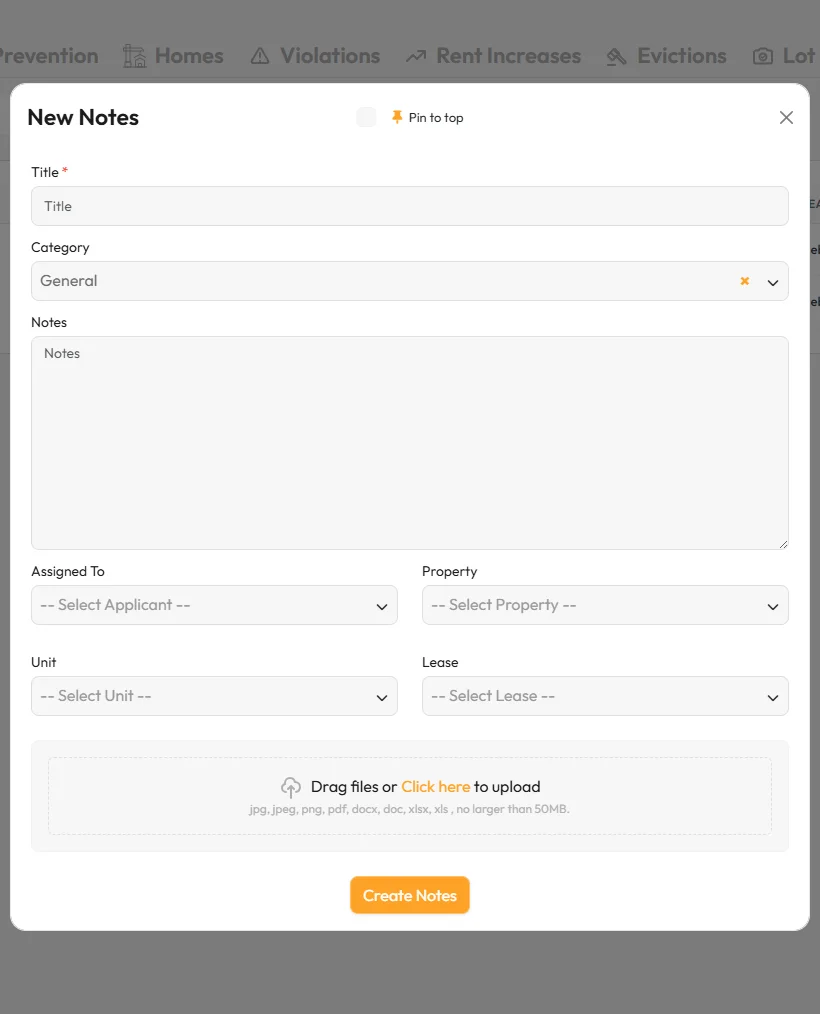
Task: Click the 'New Notes' heading
Action: click(x=83, y=118)
